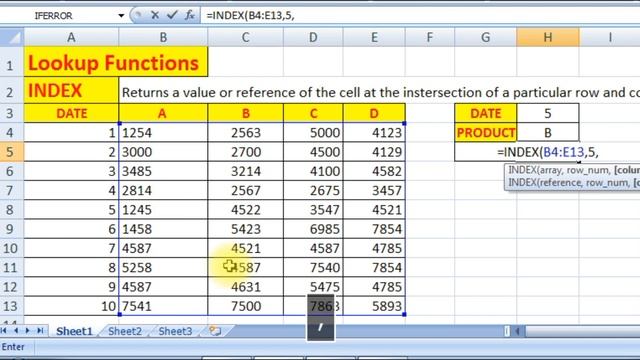Screen dimensions: 640x360
Task: Click cell with value 7540
Action: [x=313, y=268]
